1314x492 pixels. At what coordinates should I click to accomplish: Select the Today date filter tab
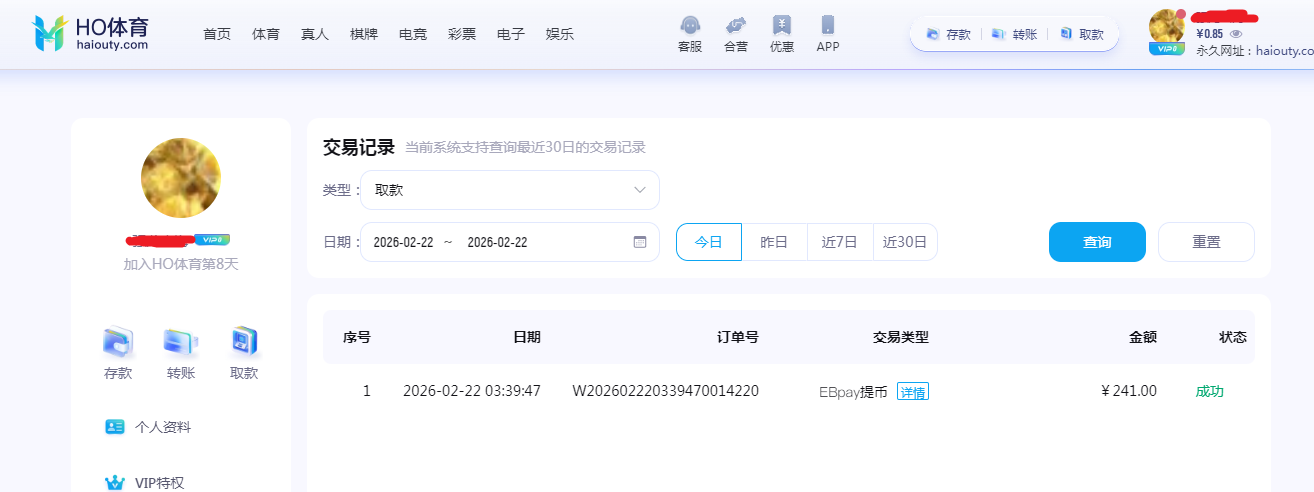[708, 242]
